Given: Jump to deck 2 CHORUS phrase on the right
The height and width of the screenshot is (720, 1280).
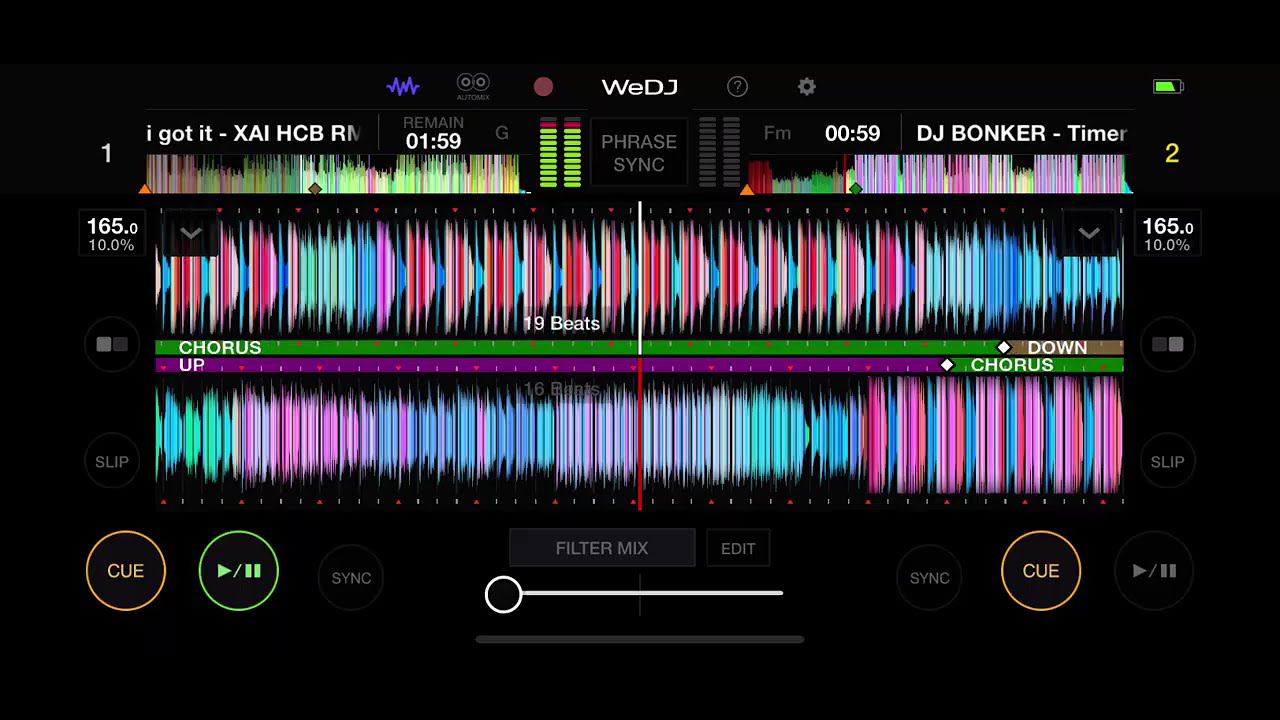Looking at the screenshot, I should click(x=1012, y=366).
